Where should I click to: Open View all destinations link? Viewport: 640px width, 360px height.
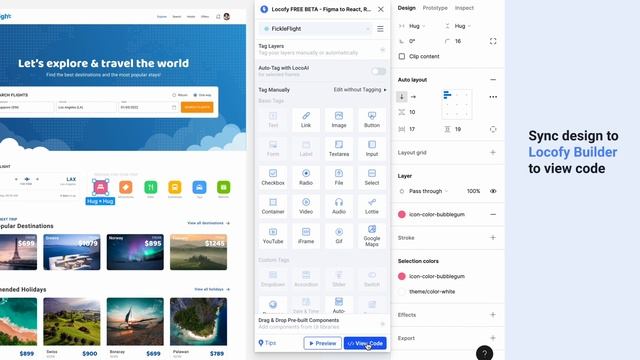208,223
